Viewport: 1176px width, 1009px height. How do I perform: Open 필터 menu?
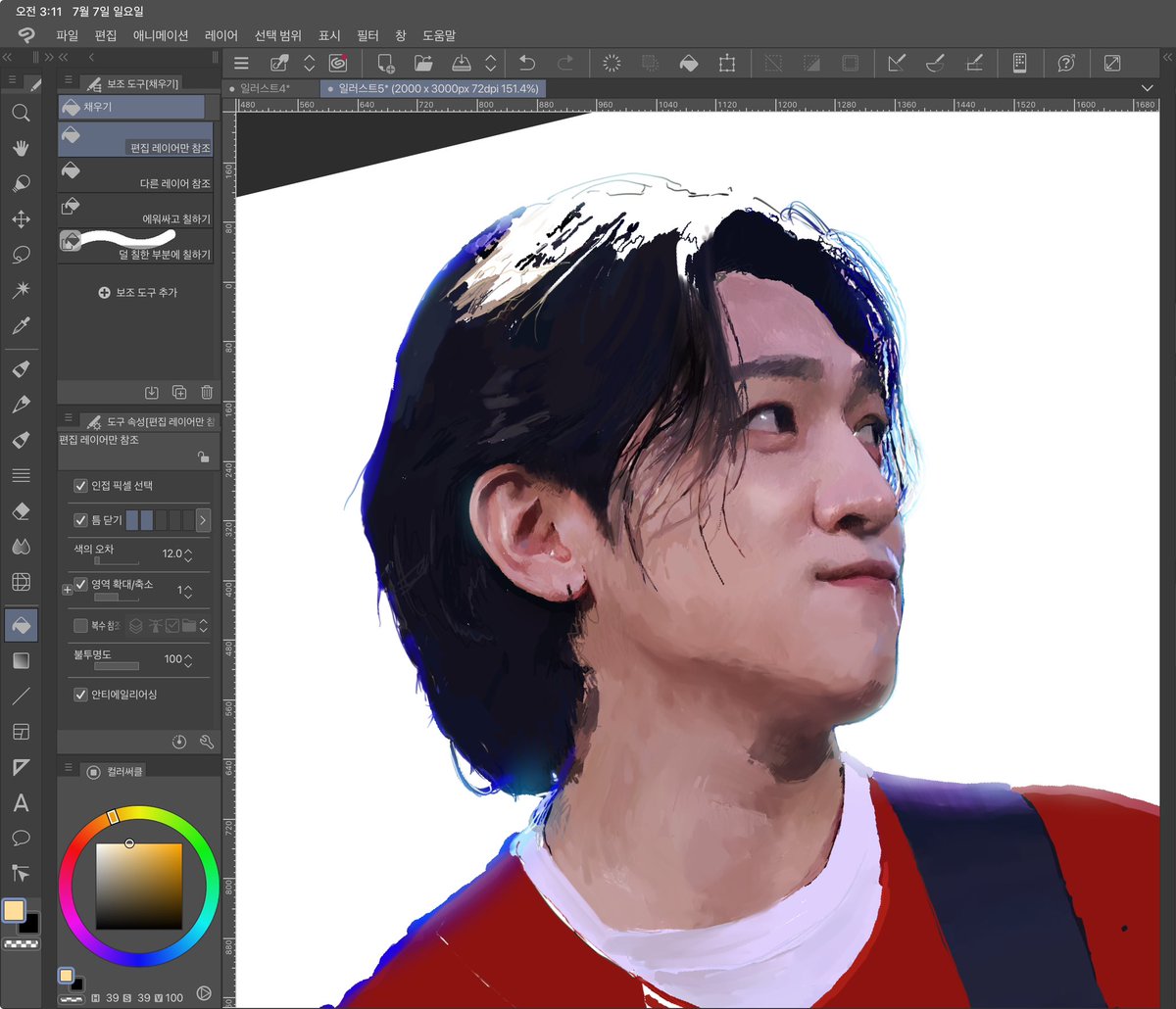[367, 35]
